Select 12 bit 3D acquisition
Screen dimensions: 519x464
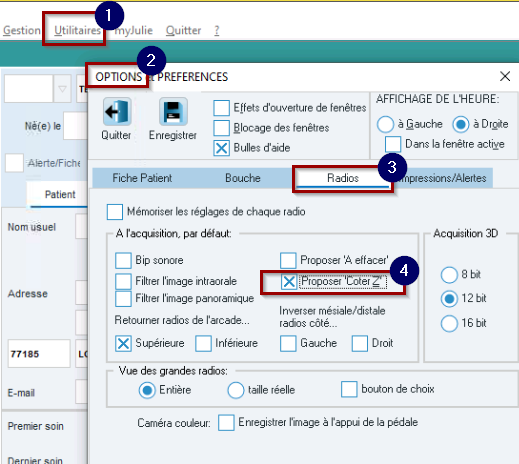click(449, 299)
